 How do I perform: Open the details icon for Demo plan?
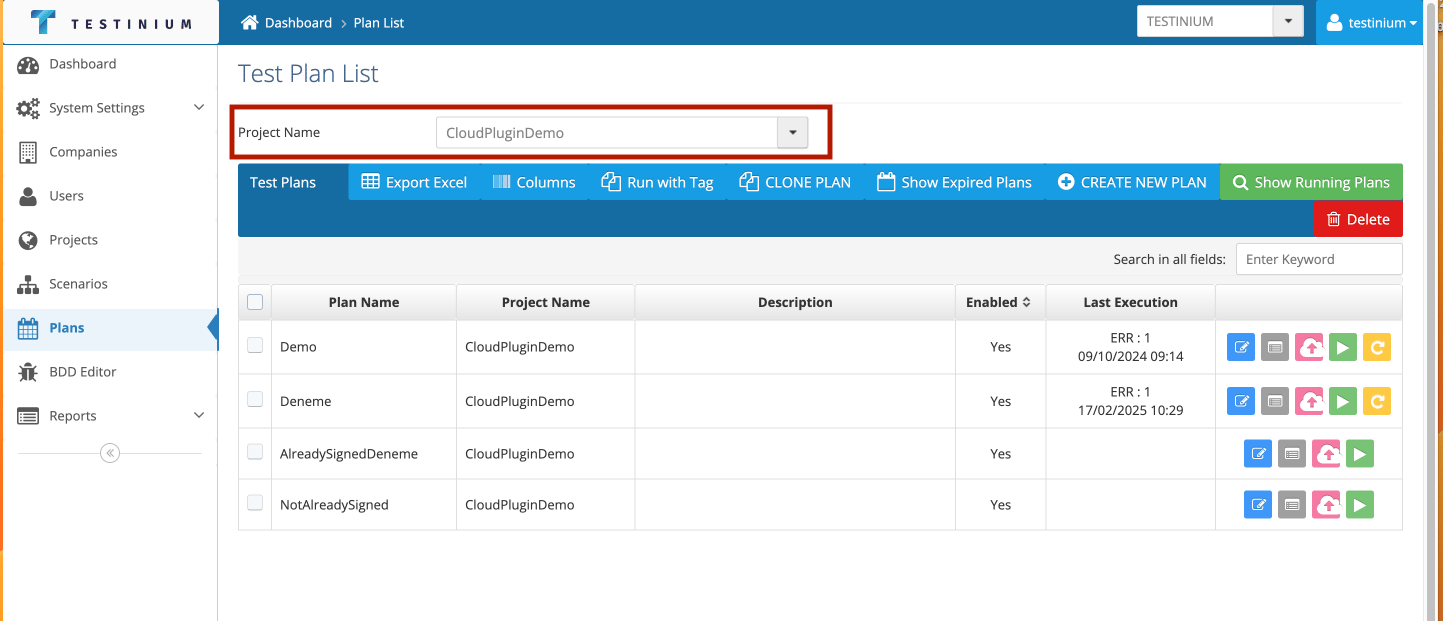click(x=1276, y=347)
